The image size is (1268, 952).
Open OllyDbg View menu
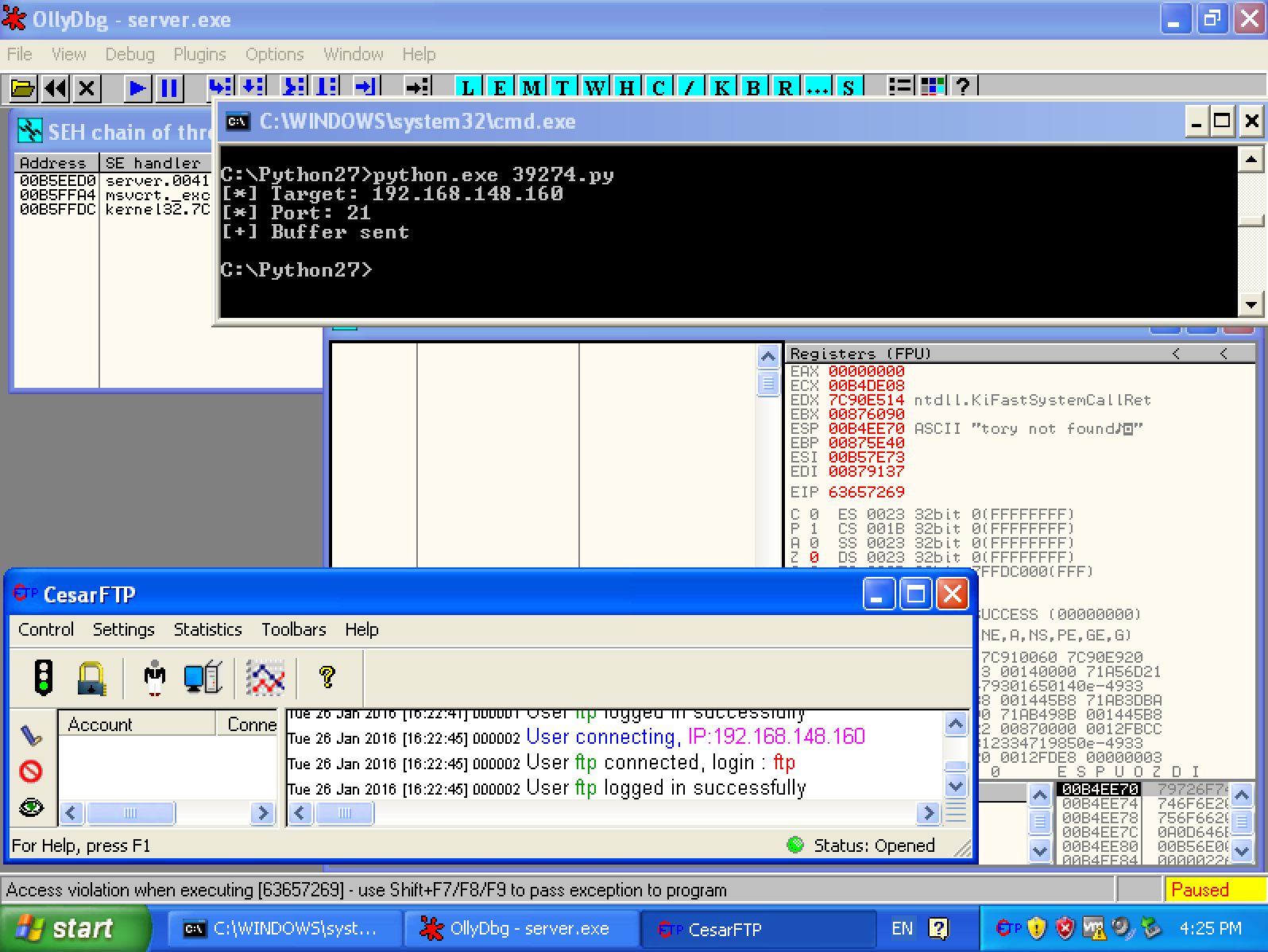[x=69, y=54]
